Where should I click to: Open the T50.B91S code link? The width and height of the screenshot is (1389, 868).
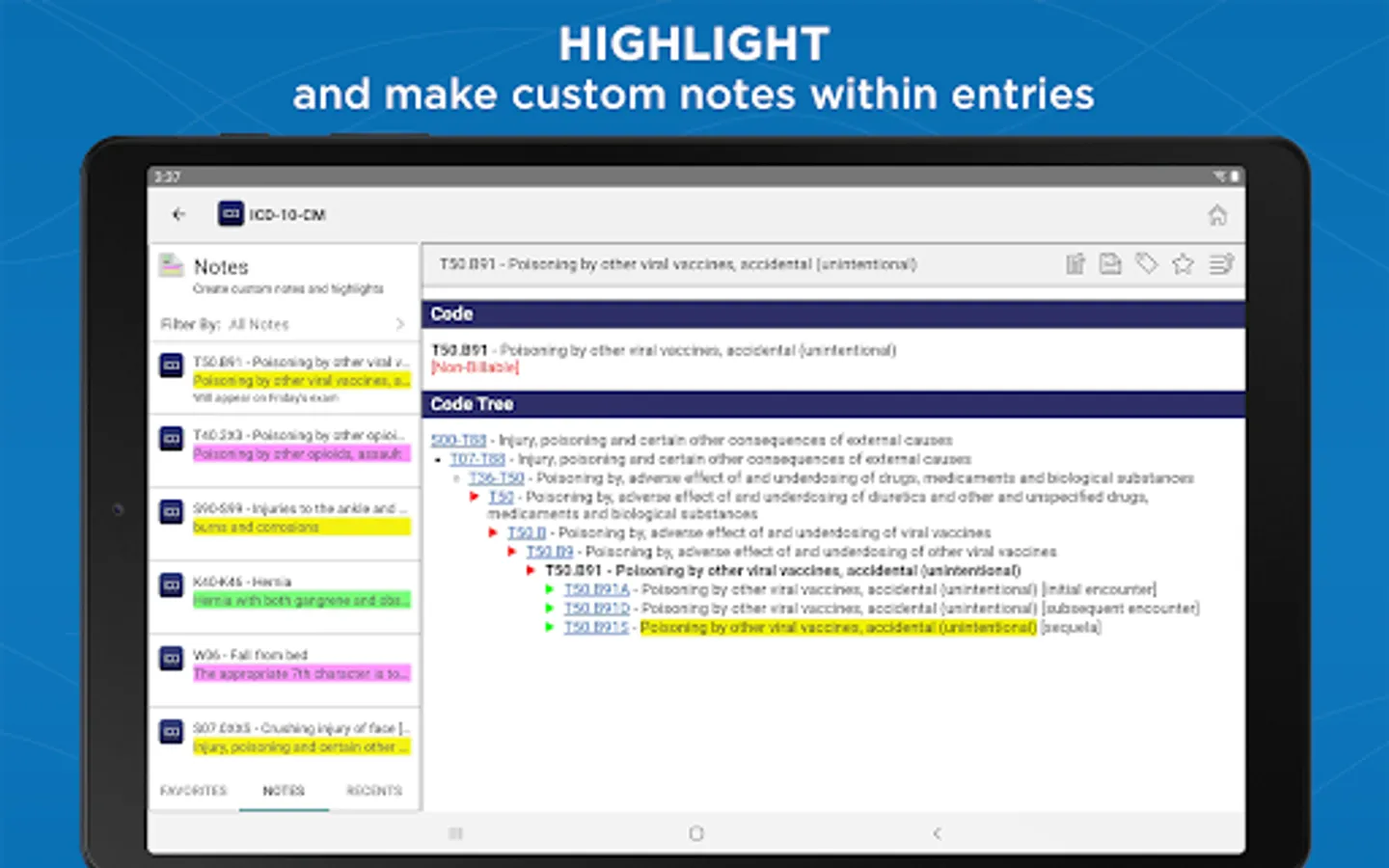596,627
